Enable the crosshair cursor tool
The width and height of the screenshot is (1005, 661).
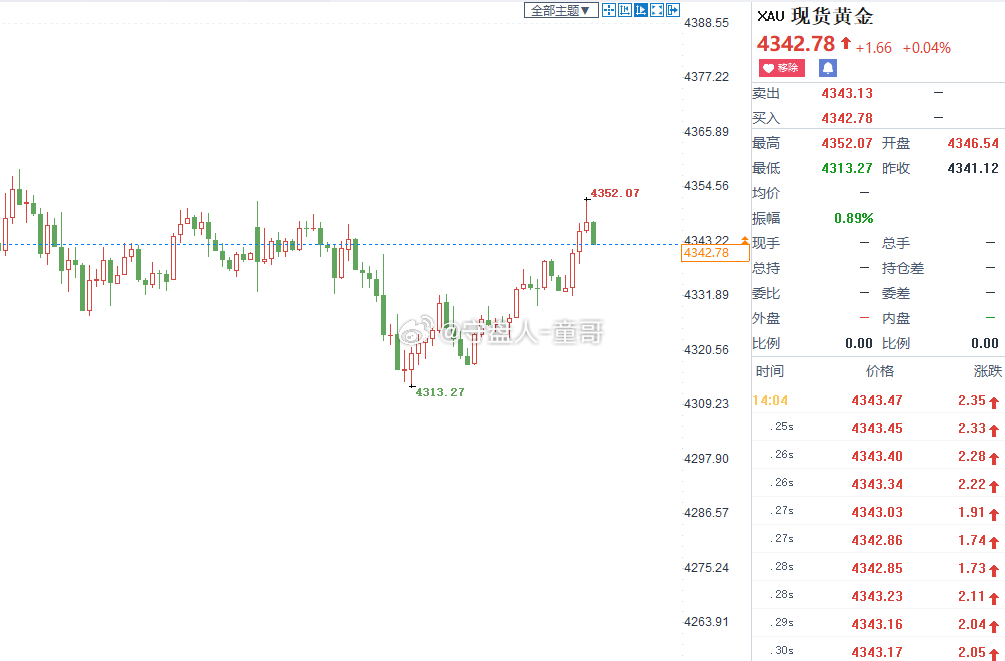[x=609, y=10]
